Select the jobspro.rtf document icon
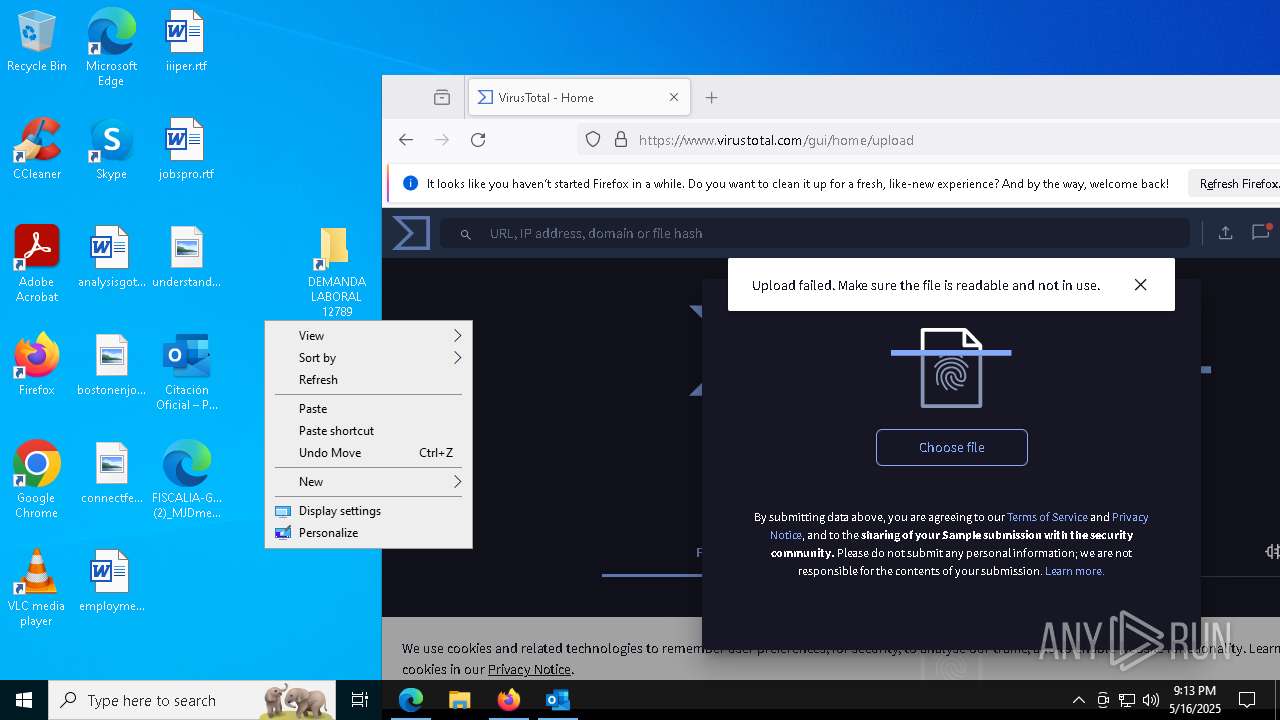The height and width of the screenshot is (720, 1280). point(185,150)
